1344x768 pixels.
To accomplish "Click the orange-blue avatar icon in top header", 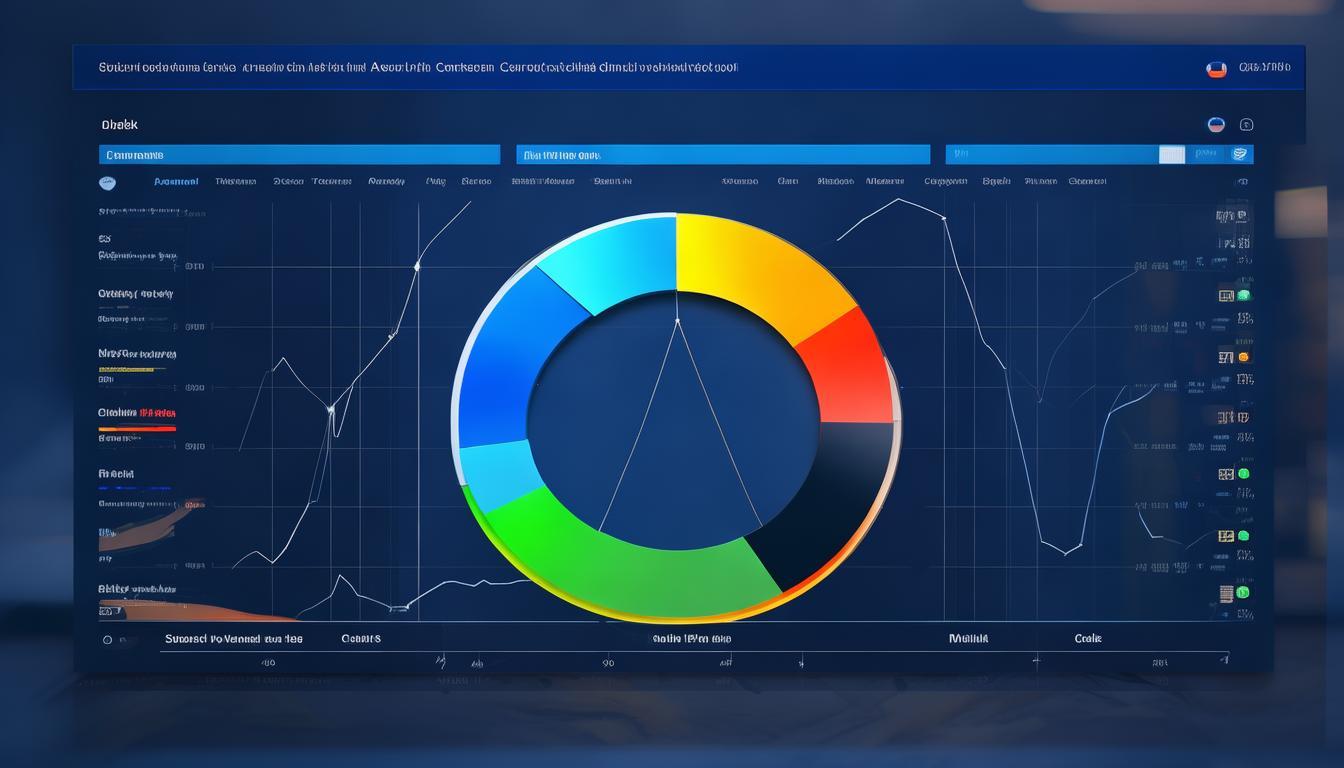I will tap(1216, 69).
